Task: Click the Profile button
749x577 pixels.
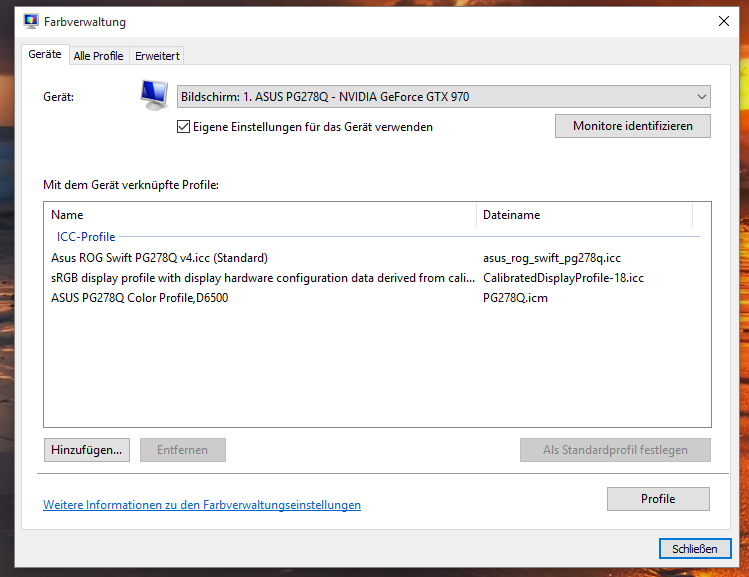Action: 658,499
